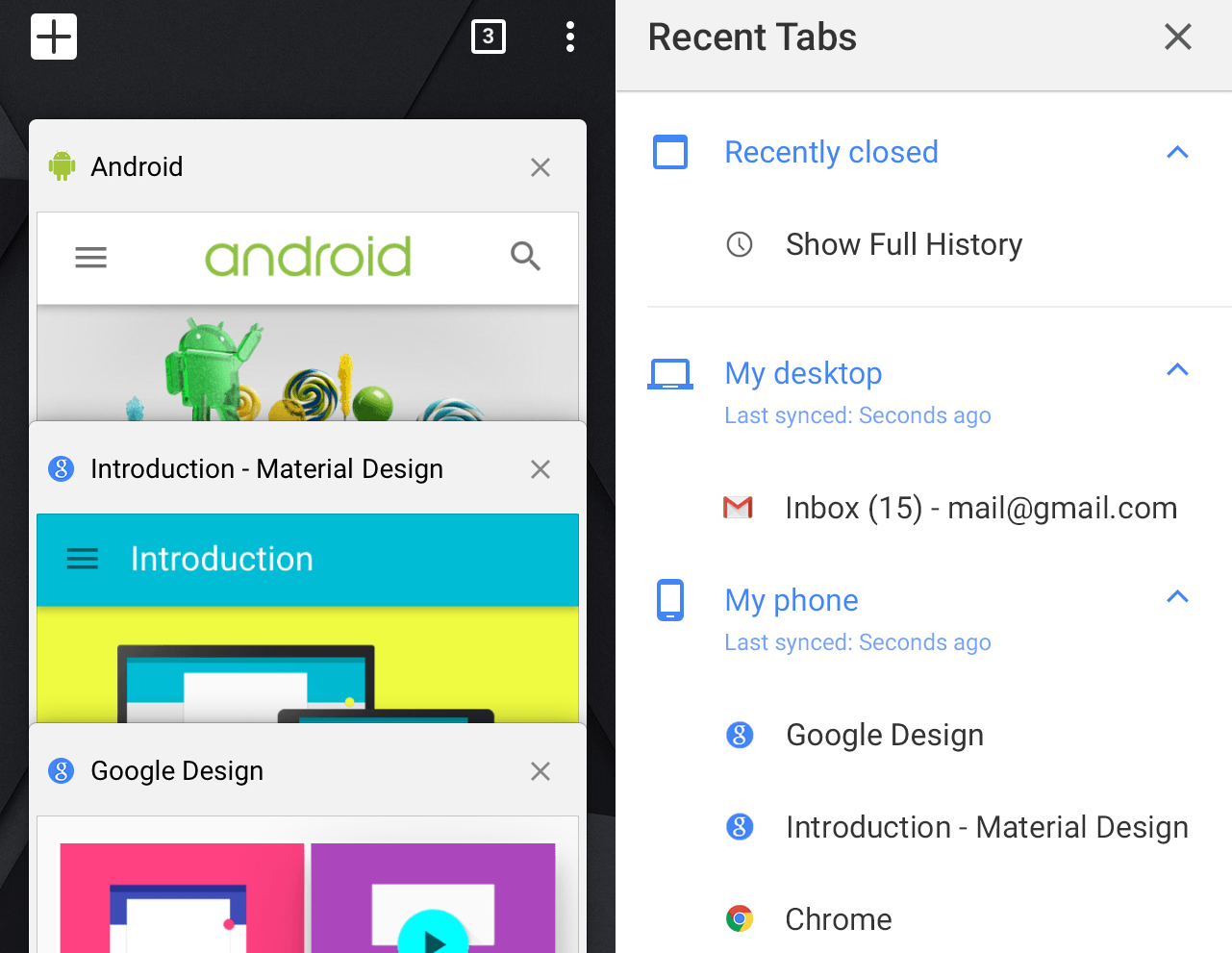Viewport: 1232px width, 953px height.
Task: Click the Gmail icon beside Inbox
Action: pos(738,508)
